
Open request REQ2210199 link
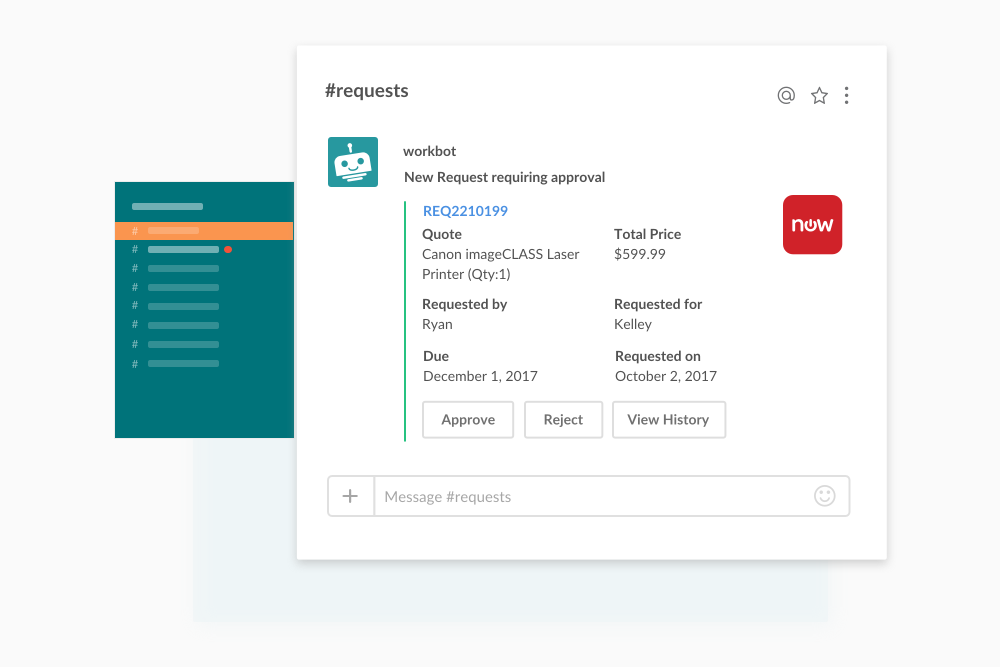coord(464,211)
